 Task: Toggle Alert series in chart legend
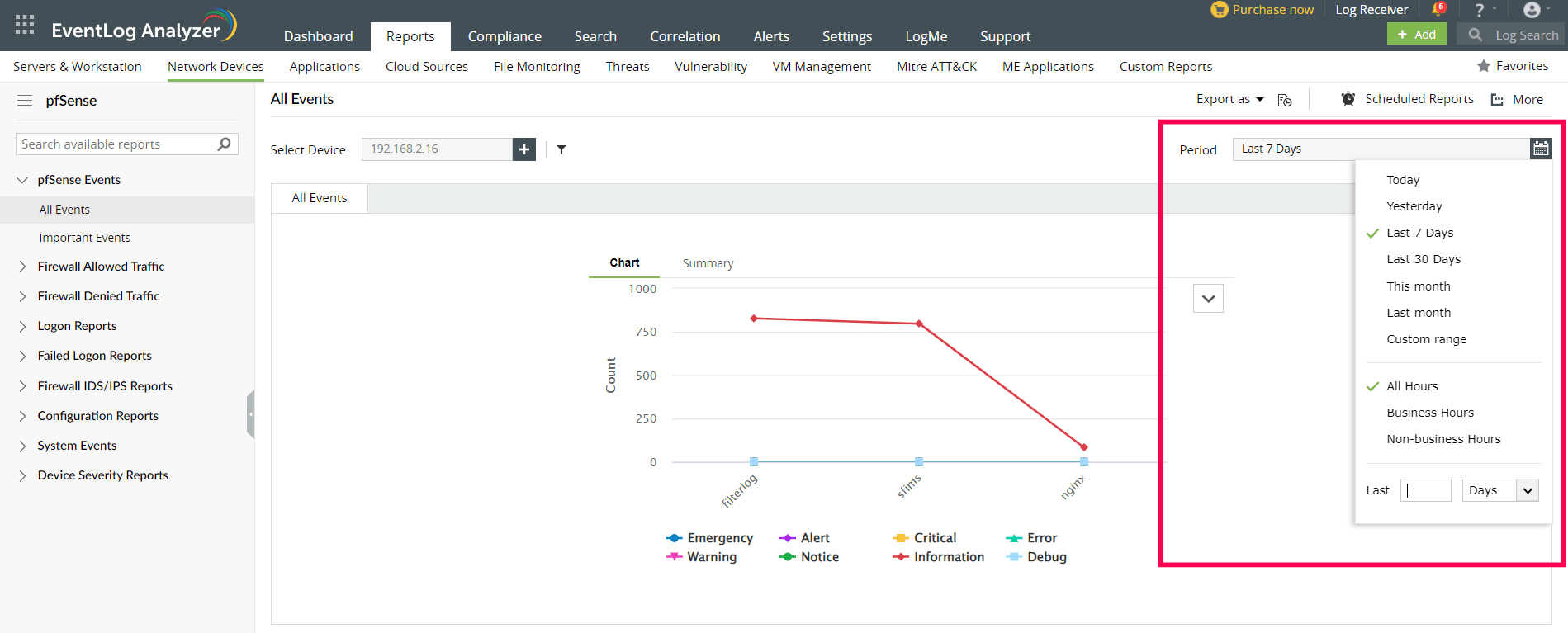tap(804, 538)
